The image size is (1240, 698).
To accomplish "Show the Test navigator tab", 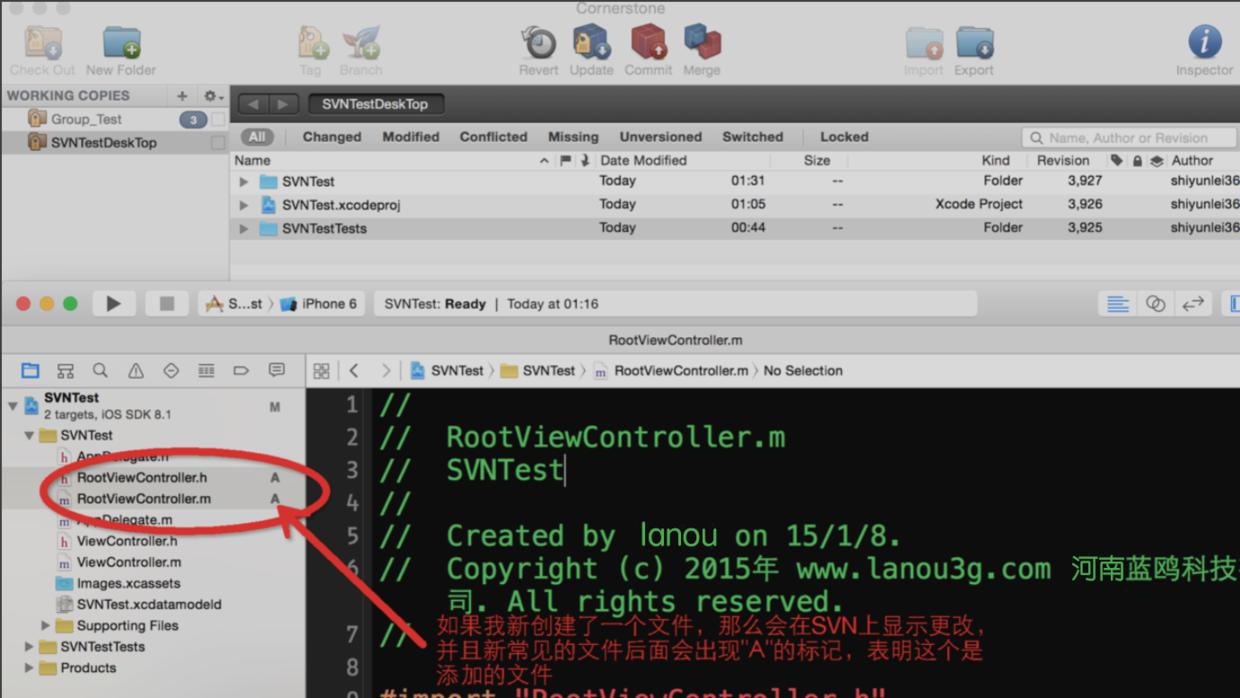I will pos(171,371).
